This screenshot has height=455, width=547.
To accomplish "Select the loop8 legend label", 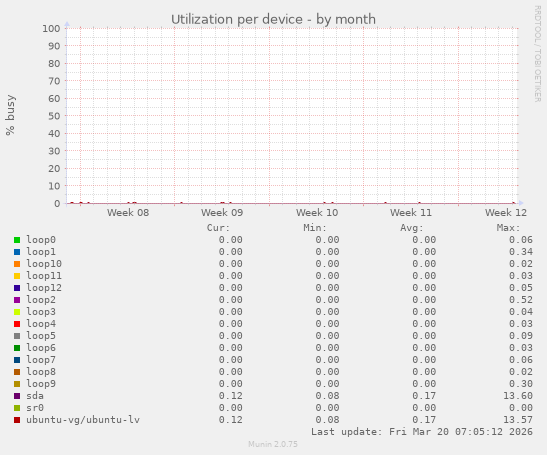I will pyautogui.click(x=41, y=372).
